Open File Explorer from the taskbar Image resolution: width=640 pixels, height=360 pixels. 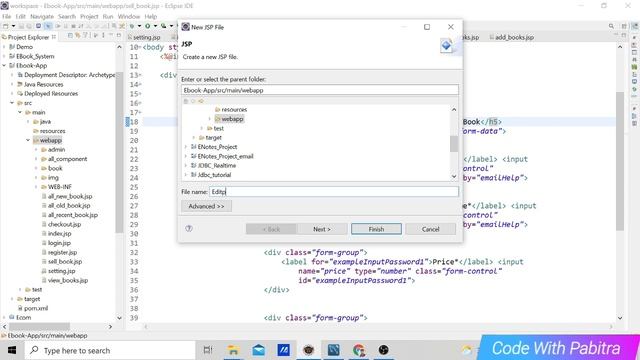(x=233, y=350)
